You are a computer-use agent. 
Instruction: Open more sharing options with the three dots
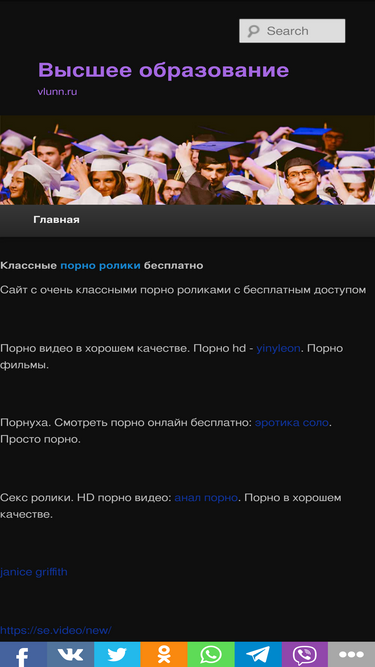click(x=351, y=654)
